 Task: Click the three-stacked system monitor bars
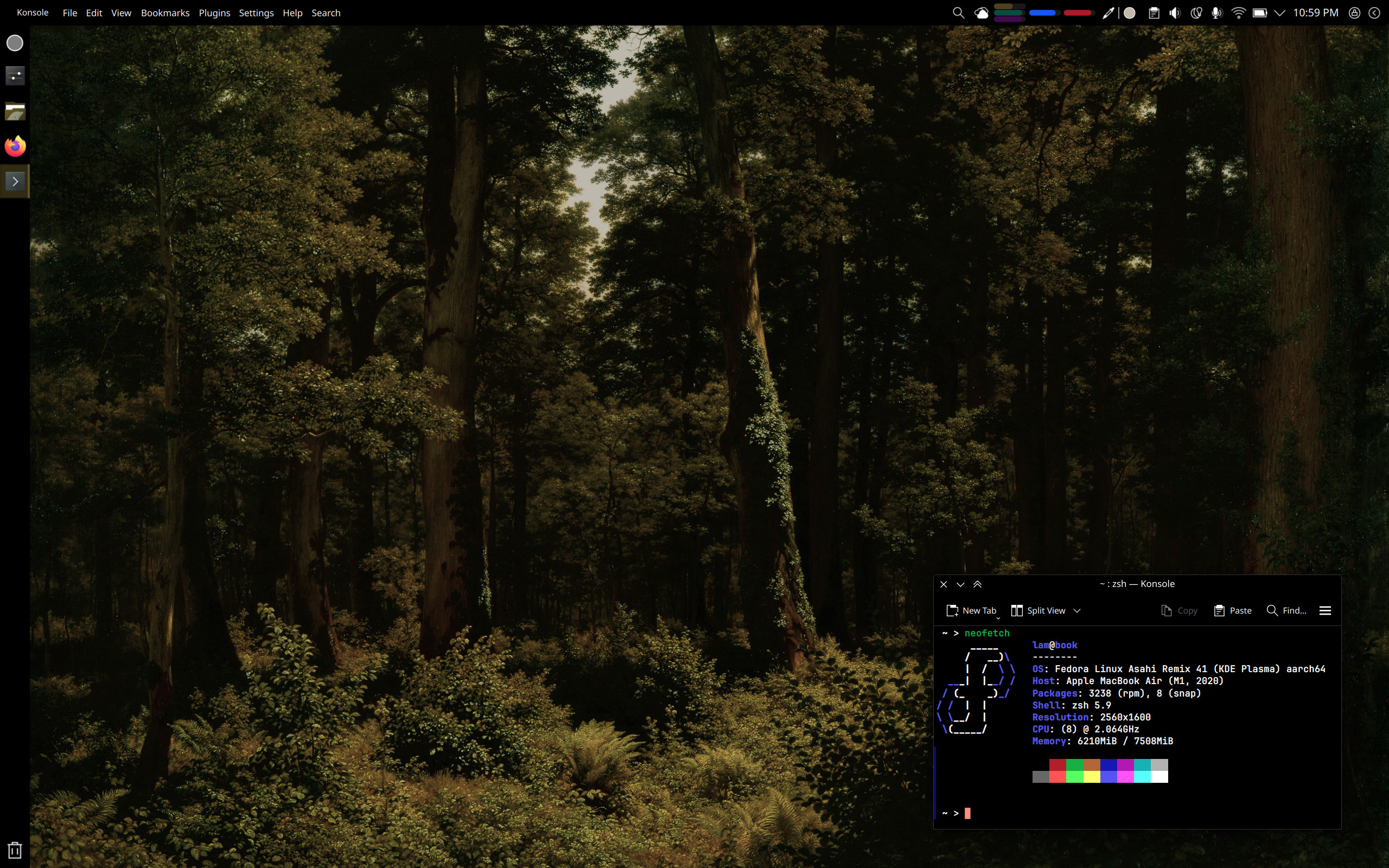(1009, 12)
